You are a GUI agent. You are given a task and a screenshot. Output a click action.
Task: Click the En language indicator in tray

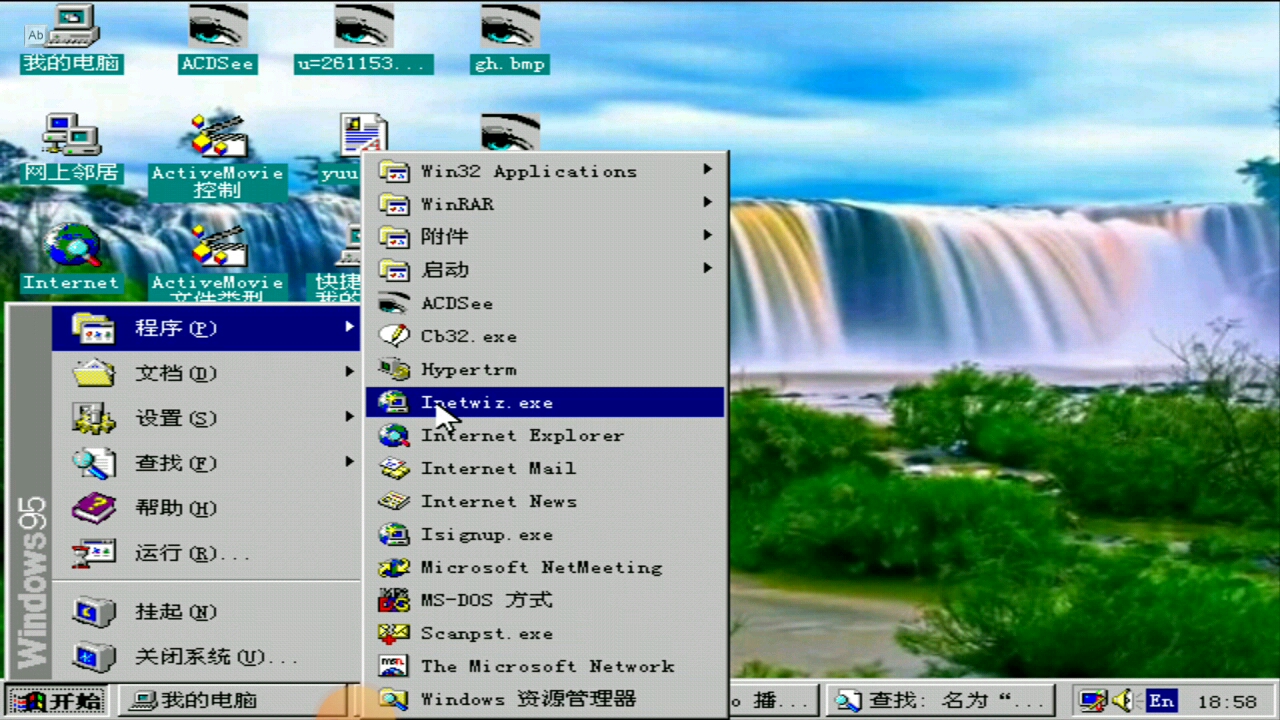point(1161,701)
